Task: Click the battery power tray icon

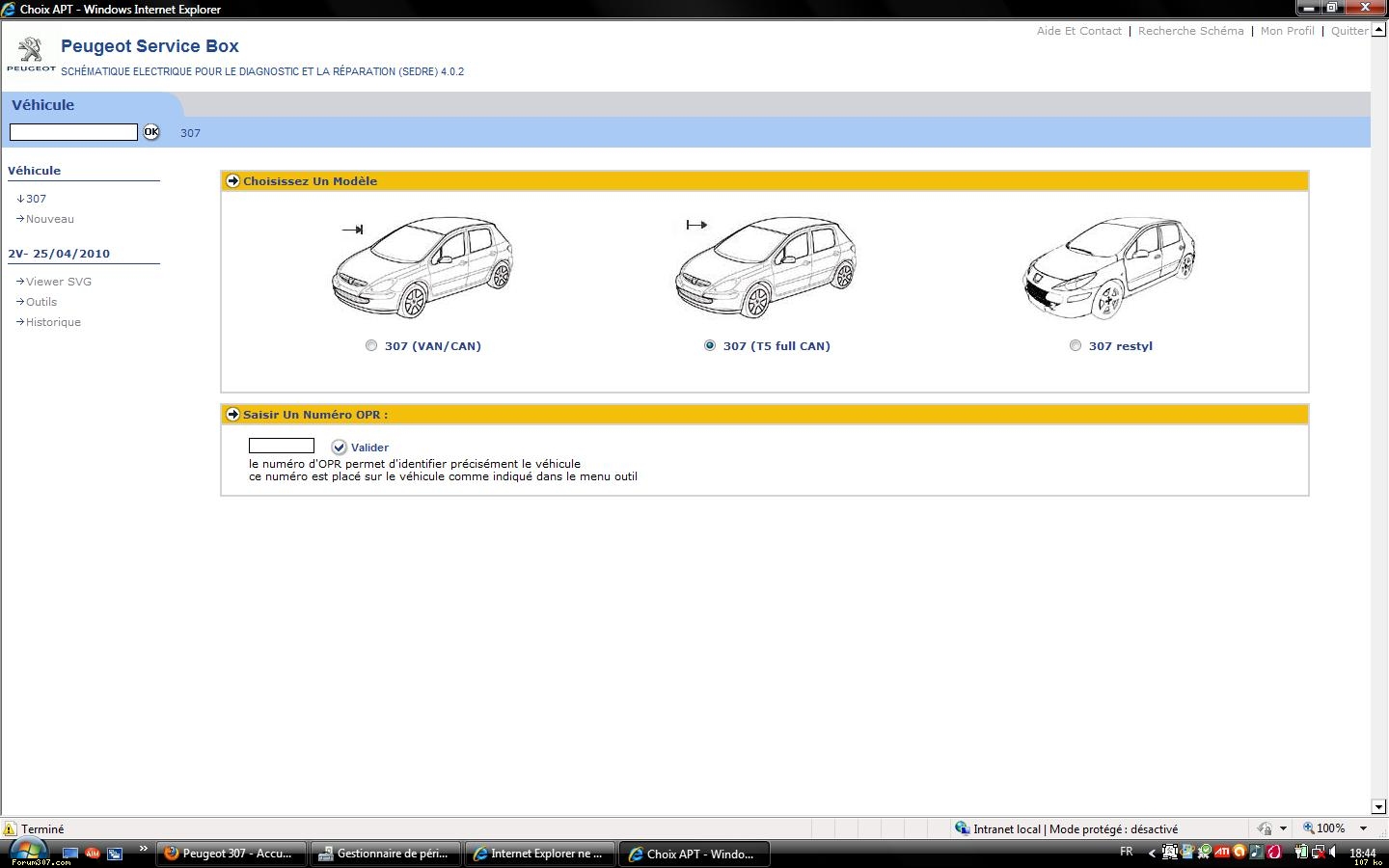Action: click(x=1301, y=852)
